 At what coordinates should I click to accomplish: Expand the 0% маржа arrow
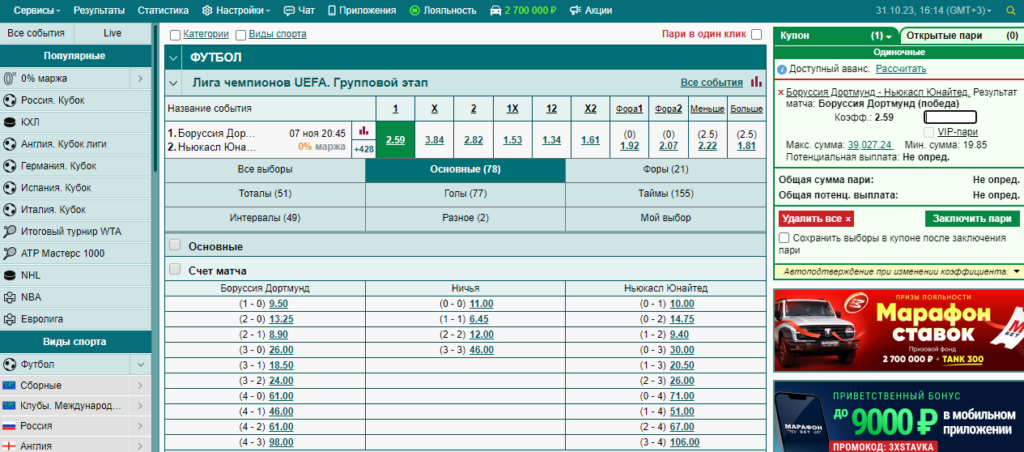tap(140, 78)
